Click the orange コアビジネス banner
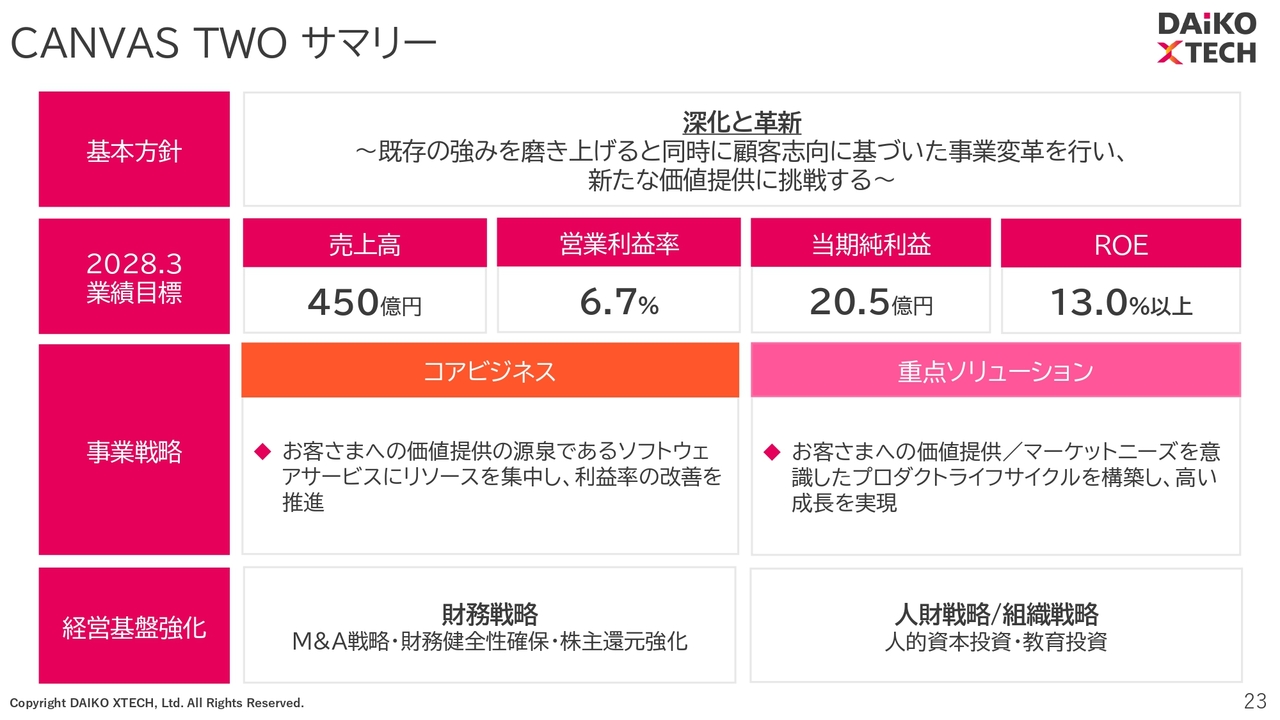The image size is (1280, 720). pyautogui.click(x=490, y=370)
